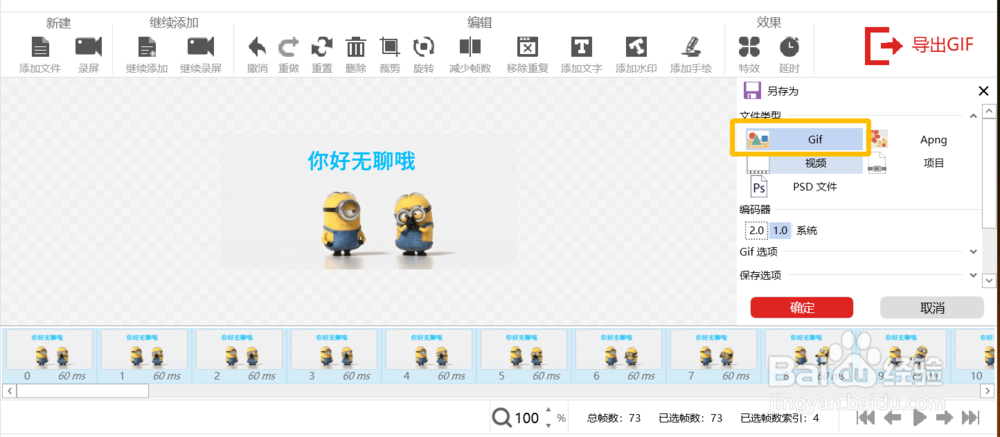Select the 裁剪 crop tool
Image resolution: width=1000 pixels, height=437 pixels.
point(390,47)
